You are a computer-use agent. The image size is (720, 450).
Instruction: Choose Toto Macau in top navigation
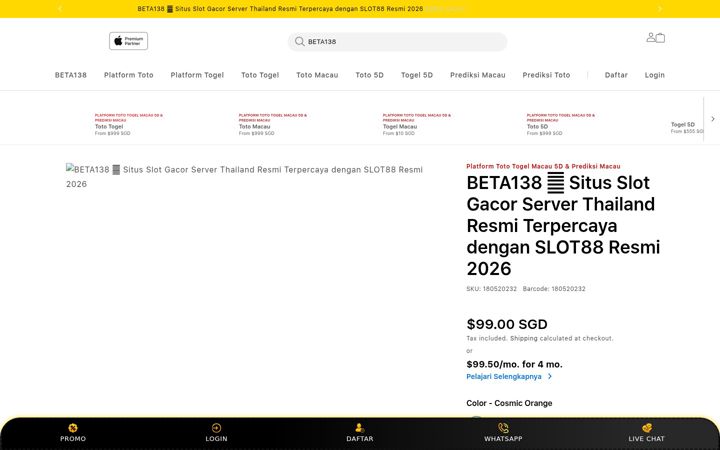[x=317, y=75]
